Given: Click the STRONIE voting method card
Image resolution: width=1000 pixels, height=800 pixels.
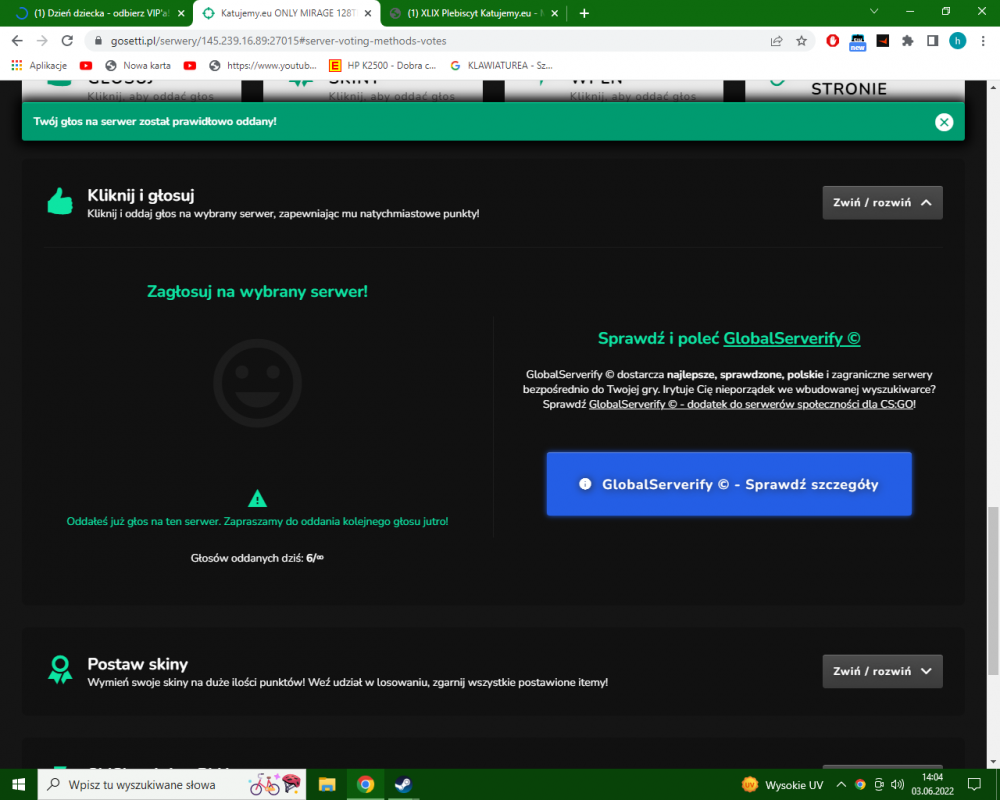Looking at the screenshot, I should [855, 89].
